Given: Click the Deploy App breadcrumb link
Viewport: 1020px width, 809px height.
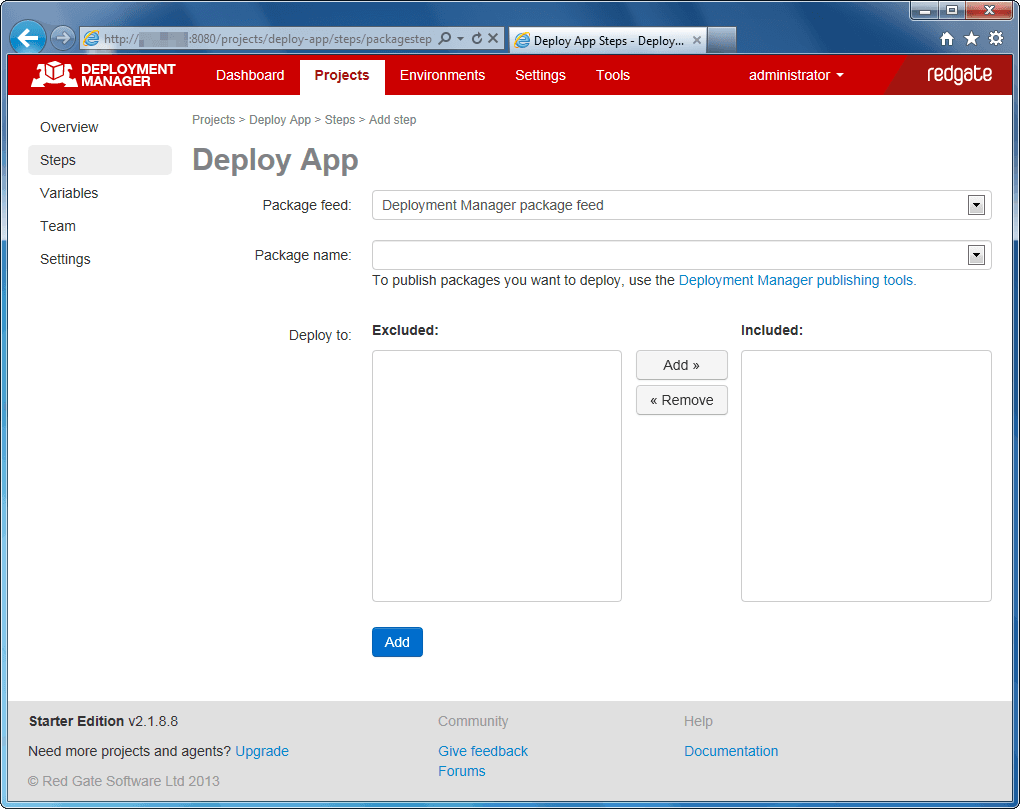Looking at the screenshot, I should [x=280, y=120].
